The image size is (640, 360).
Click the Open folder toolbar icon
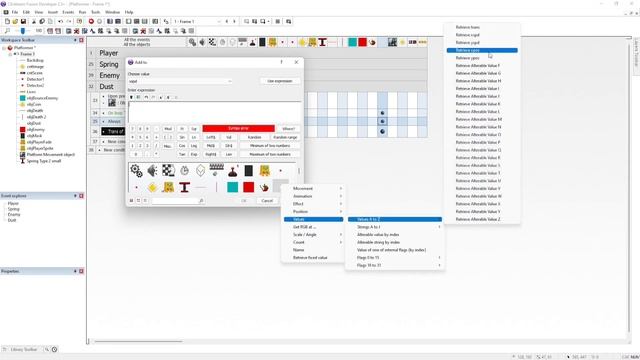tap(15, 21)
